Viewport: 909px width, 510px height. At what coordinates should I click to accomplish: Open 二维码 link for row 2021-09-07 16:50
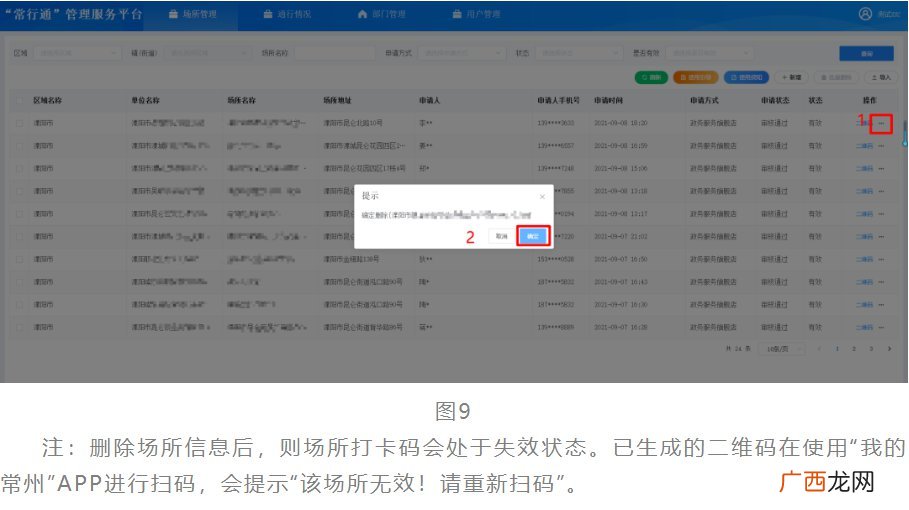864,259
